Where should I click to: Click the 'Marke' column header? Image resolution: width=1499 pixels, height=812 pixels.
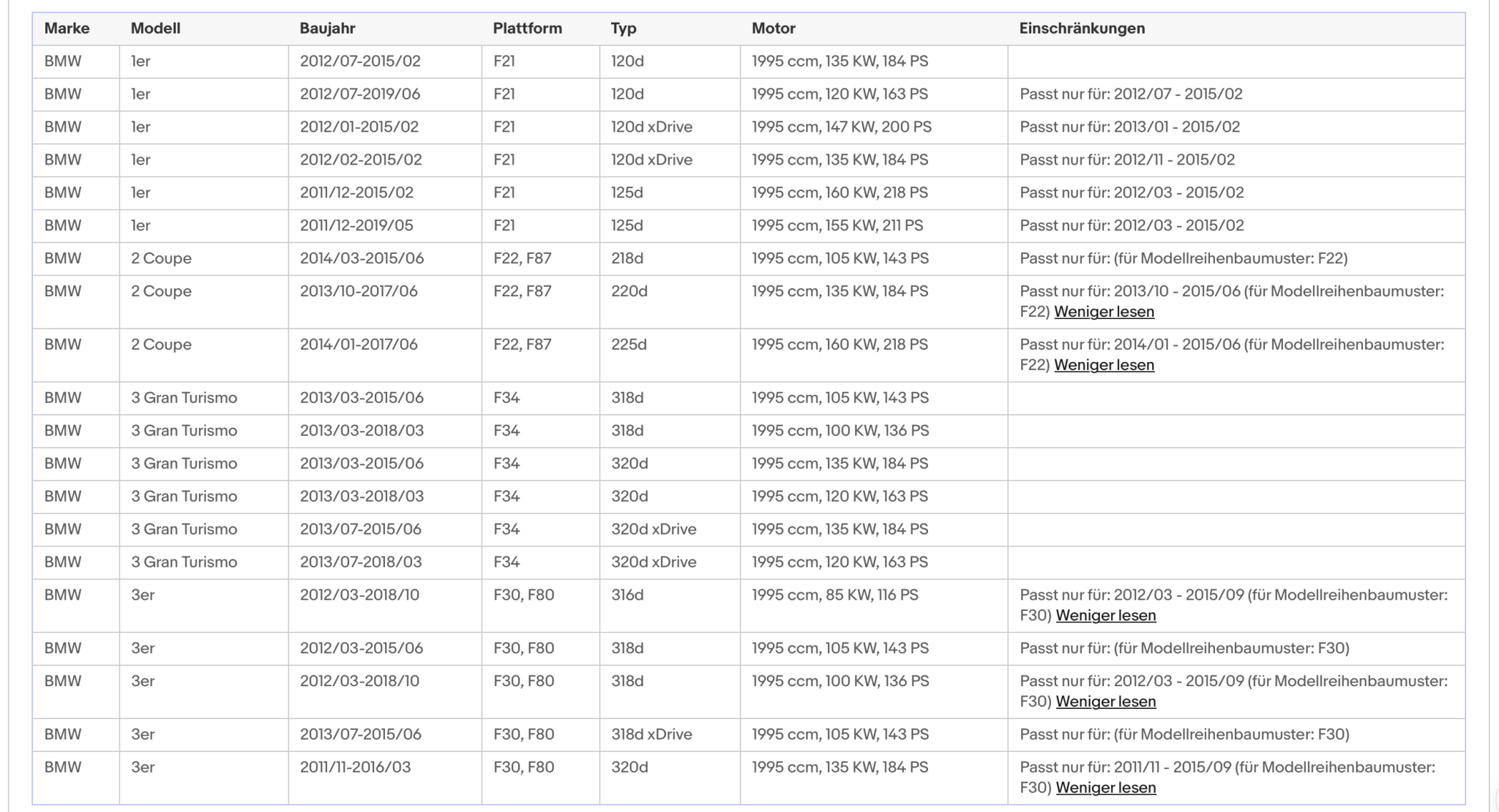point(67,29)
